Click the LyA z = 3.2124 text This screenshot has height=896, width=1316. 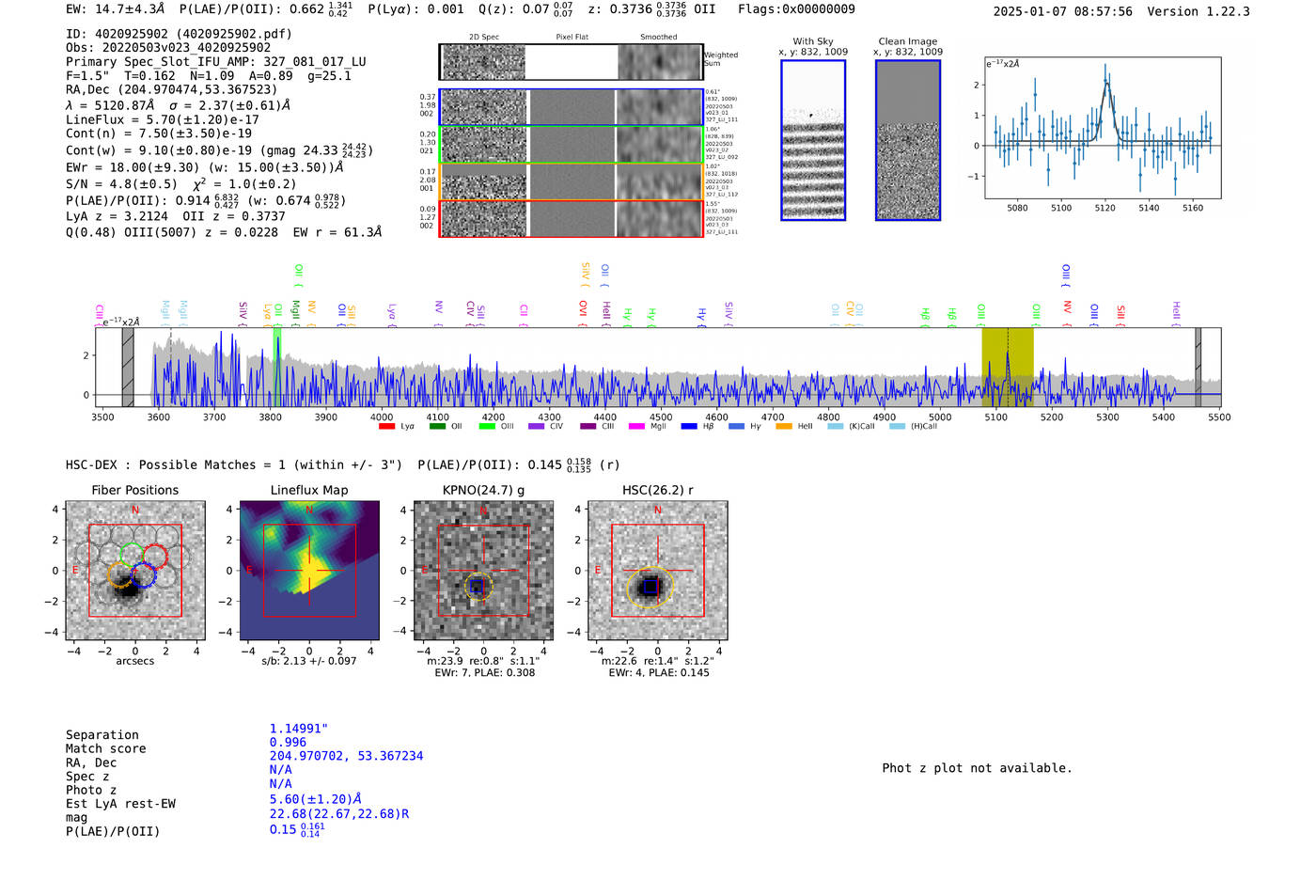coord(114,216)
